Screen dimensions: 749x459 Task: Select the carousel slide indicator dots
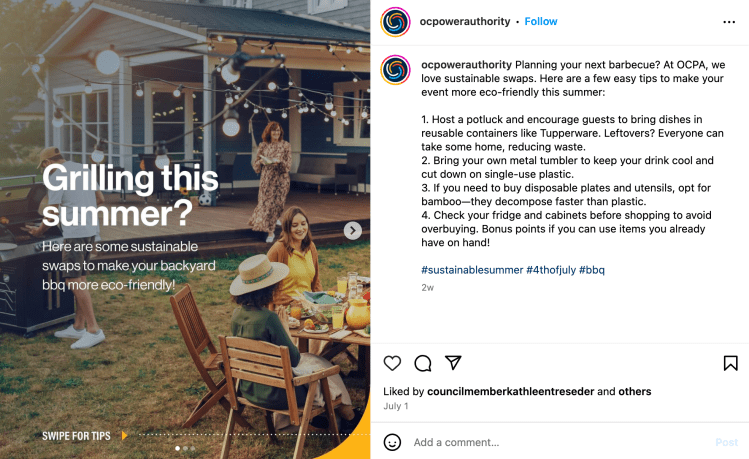click(186, 448)
